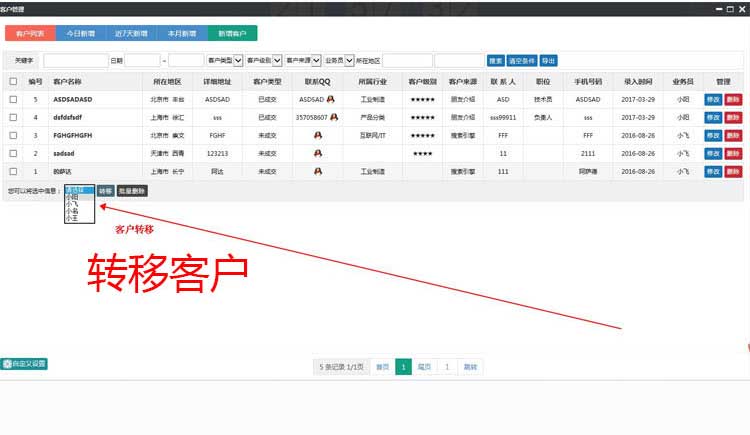Open 自定义设置 gear button
The width and height of the screenshot is (750, 435).
click(x=24, y=364)
